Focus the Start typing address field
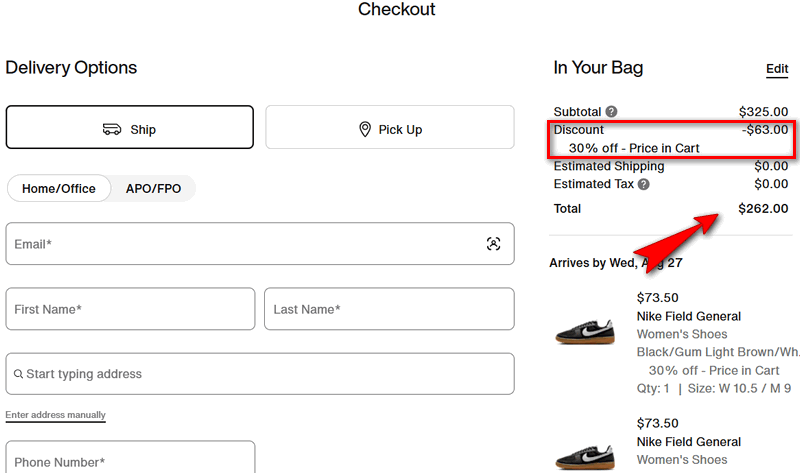800x473 pixels. (x=265, y=374)
